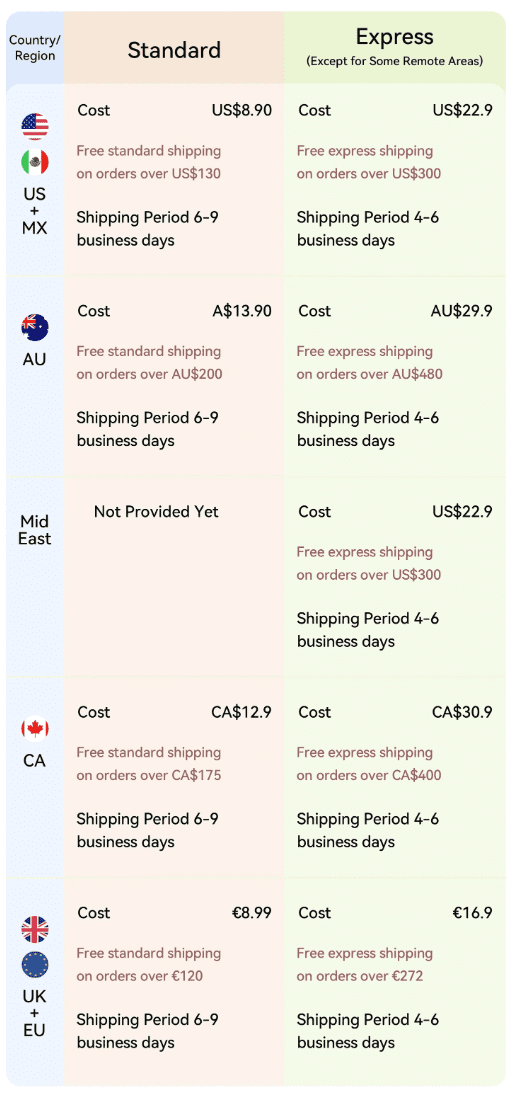Click the Mid East region label
The width and height of the screenshot is (513, 1096).
coord(35,530)
